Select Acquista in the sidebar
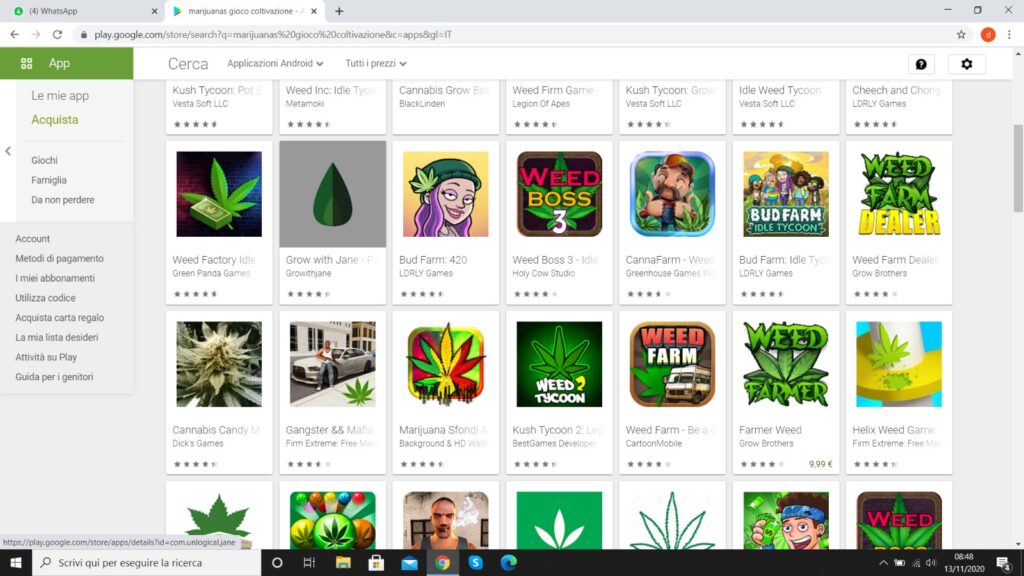This screenshot has height=576, width=1024. pyautogui.click(x=55, y=120)
